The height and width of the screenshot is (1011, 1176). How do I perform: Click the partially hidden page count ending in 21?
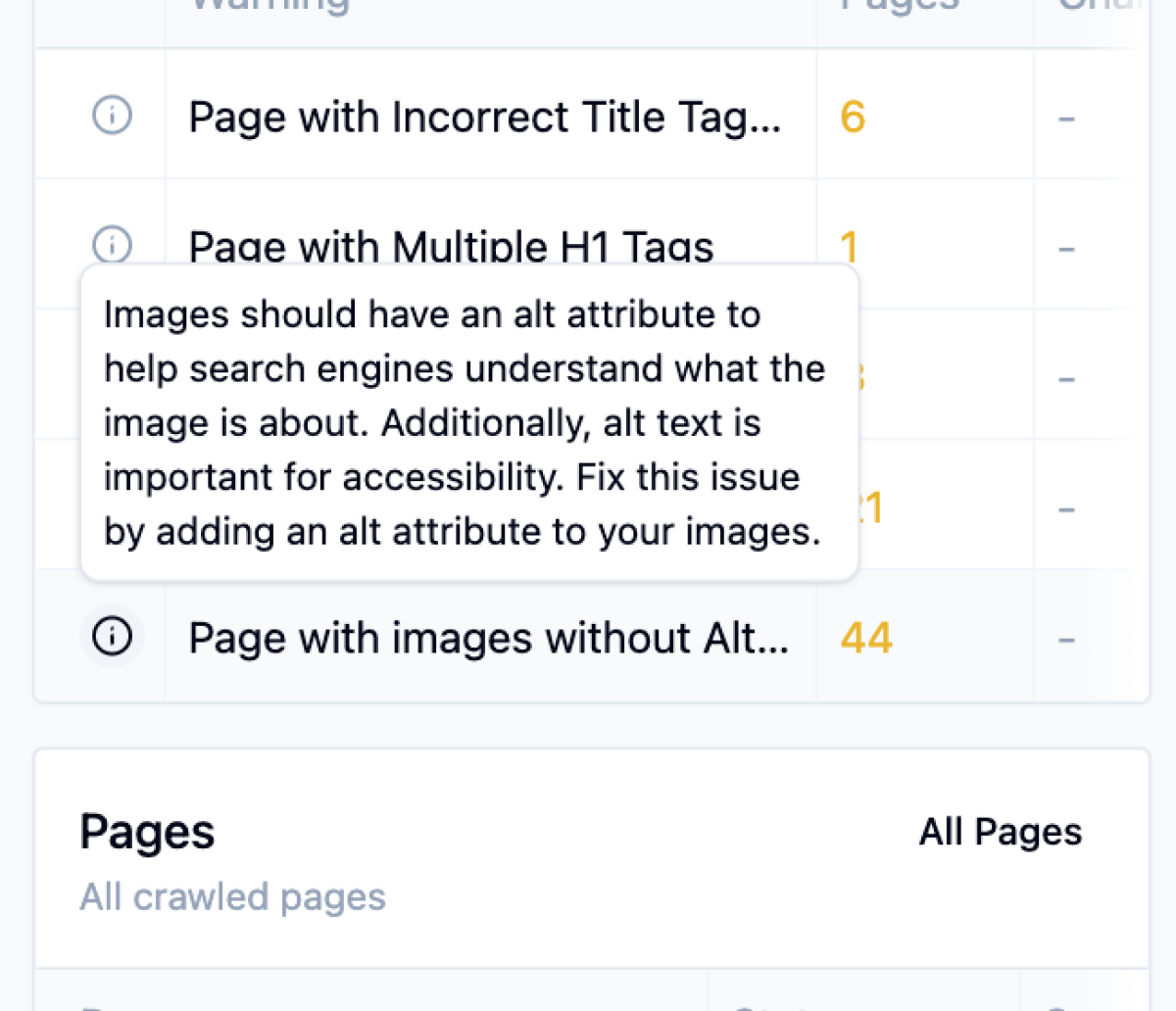(870, 508)
